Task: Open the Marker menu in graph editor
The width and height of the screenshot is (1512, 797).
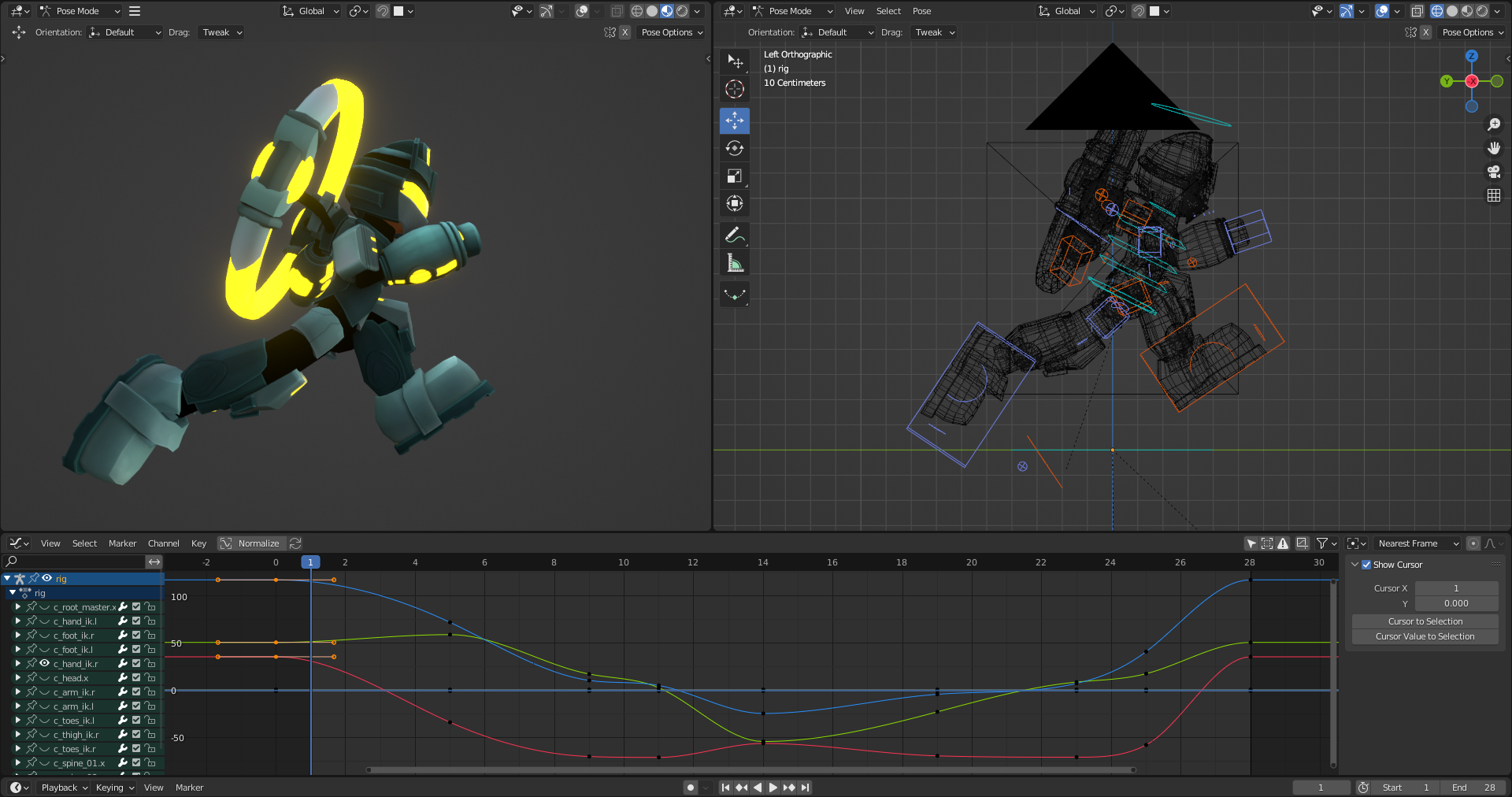Action: coord(122,543)
